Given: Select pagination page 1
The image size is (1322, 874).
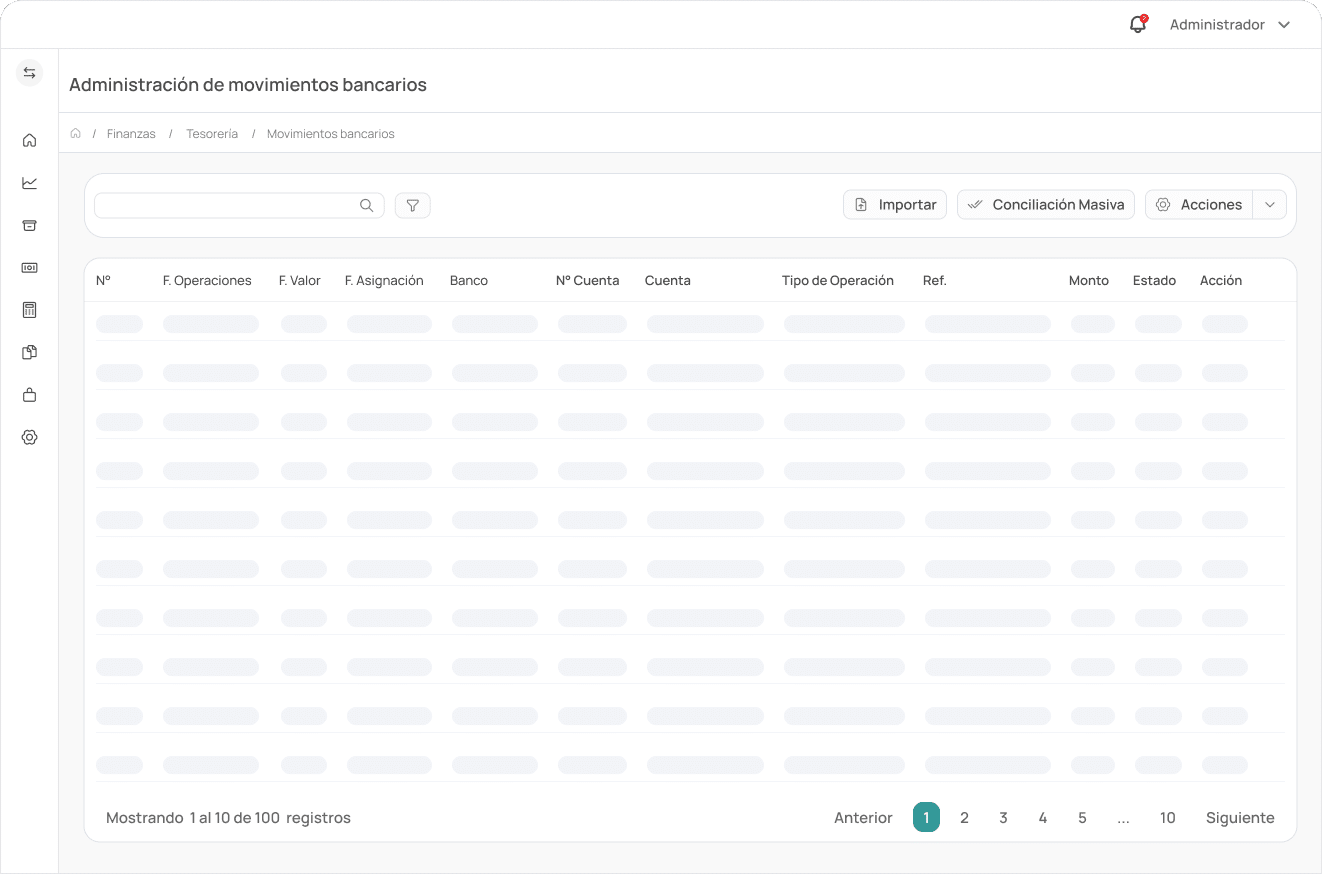Looking at the screenshot, I should [x=926, y=817].
